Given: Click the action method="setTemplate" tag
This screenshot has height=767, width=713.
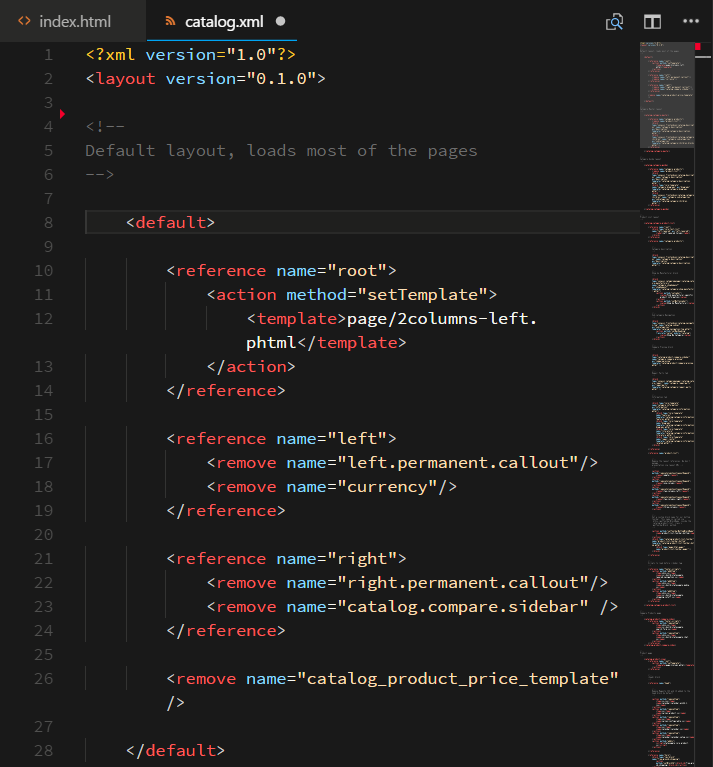Looking at the screenshot, I should (352, 294).
